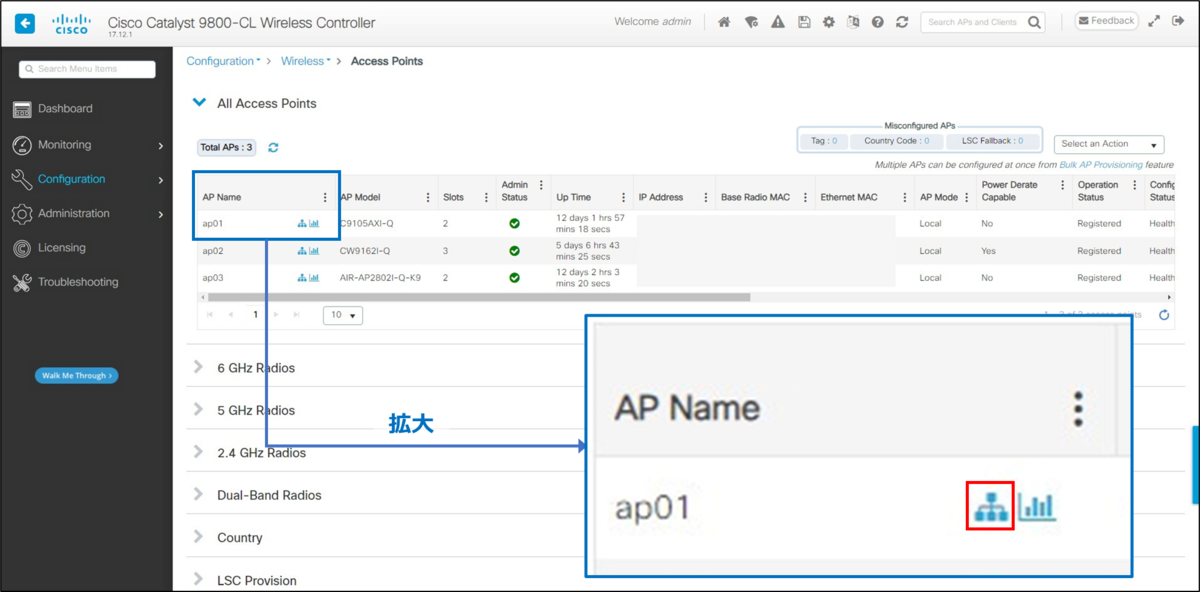This screenshot has height=592, width=1200.
Task: Log out using the exit icon
Action: 1178,21
